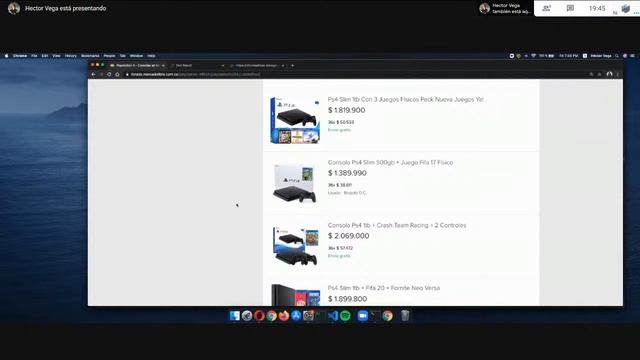Image resolution: width=640 pixels, height=360 pixels.
Task: Select the Playstation 4 Consolas browser tab
Action: (x=137, y=65)
